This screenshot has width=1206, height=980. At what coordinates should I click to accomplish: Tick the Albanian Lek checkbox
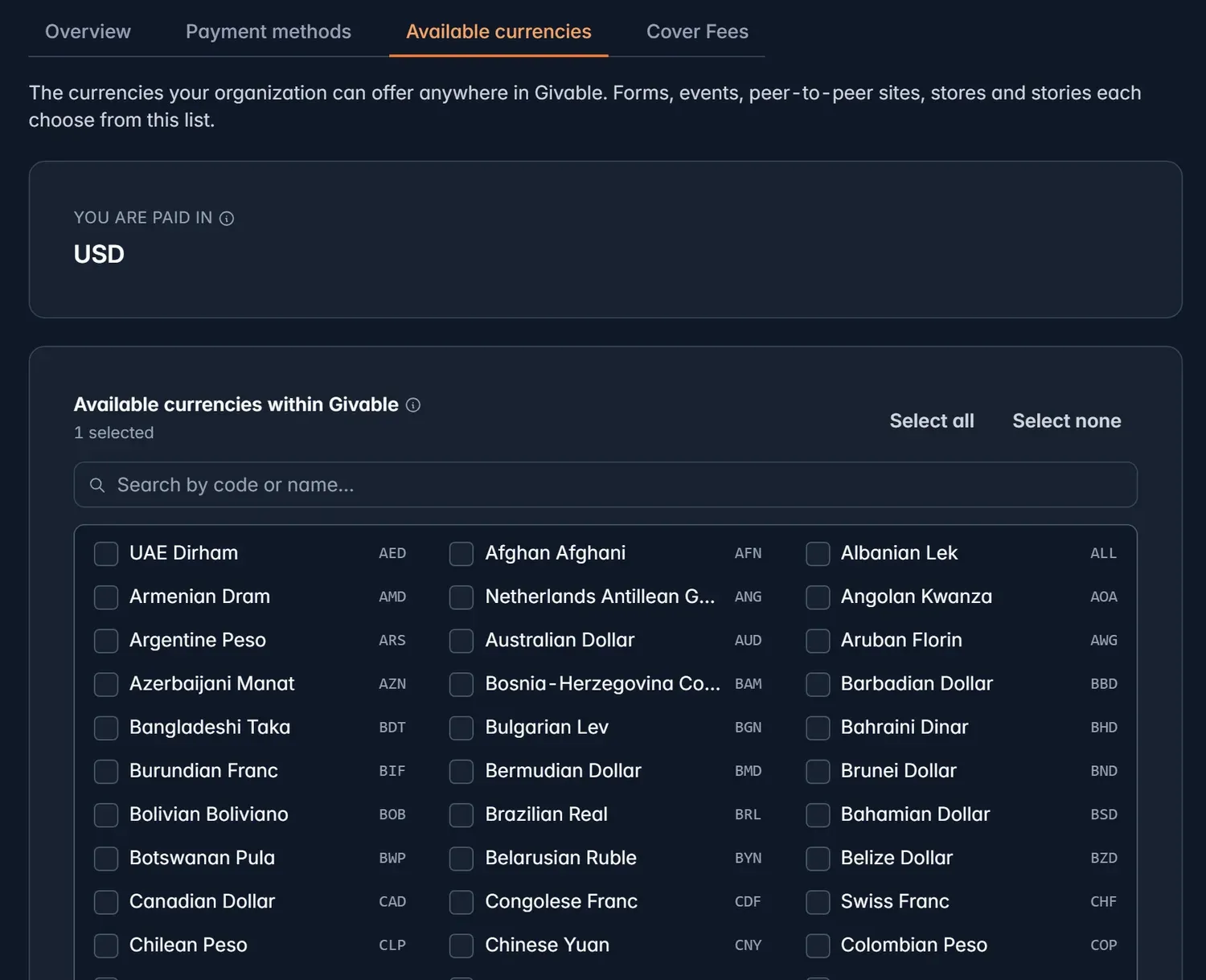tap(818, 554)
